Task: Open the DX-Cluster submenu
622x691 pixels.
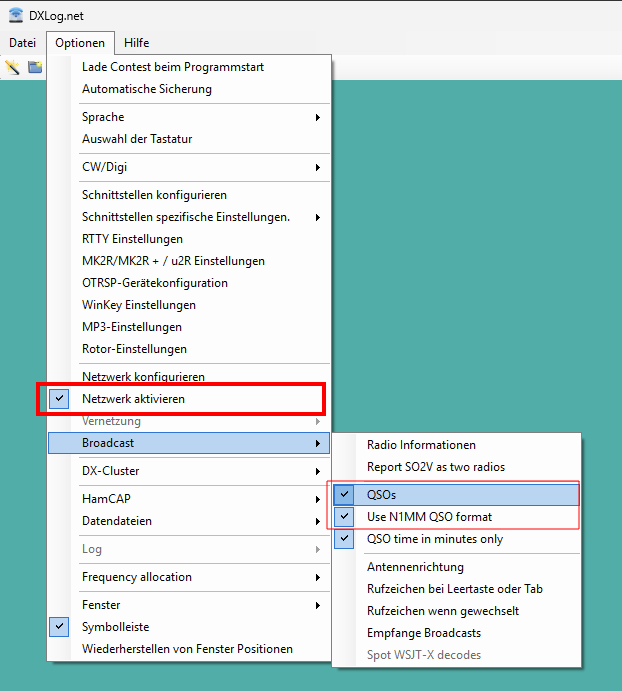Action: tap(110, 471)
